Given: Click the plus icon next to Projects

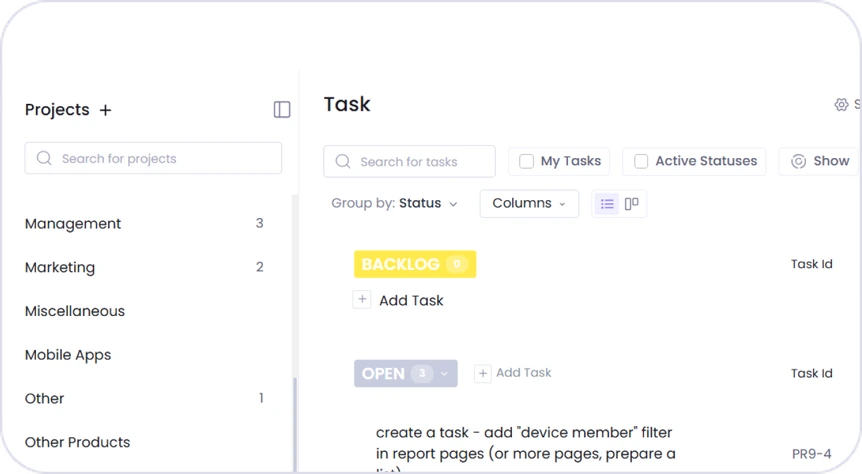Looking at the screenshot, I should (x=105, y=110).
